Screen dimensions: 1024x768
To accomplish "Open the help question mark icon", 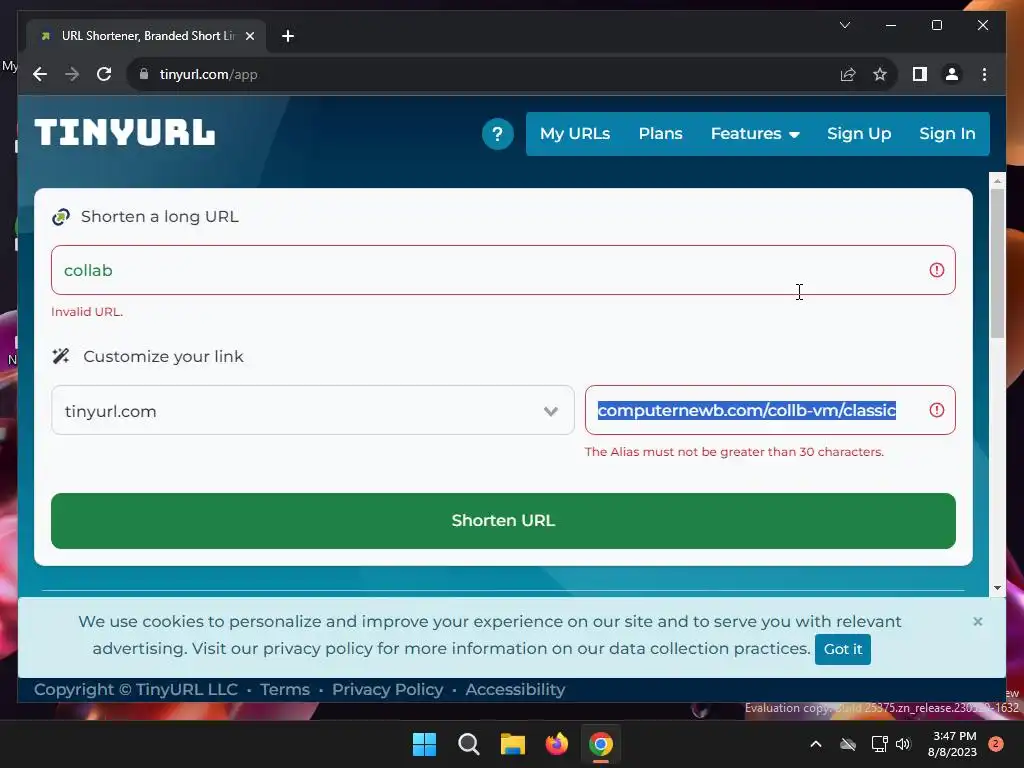I will (498, 134).
